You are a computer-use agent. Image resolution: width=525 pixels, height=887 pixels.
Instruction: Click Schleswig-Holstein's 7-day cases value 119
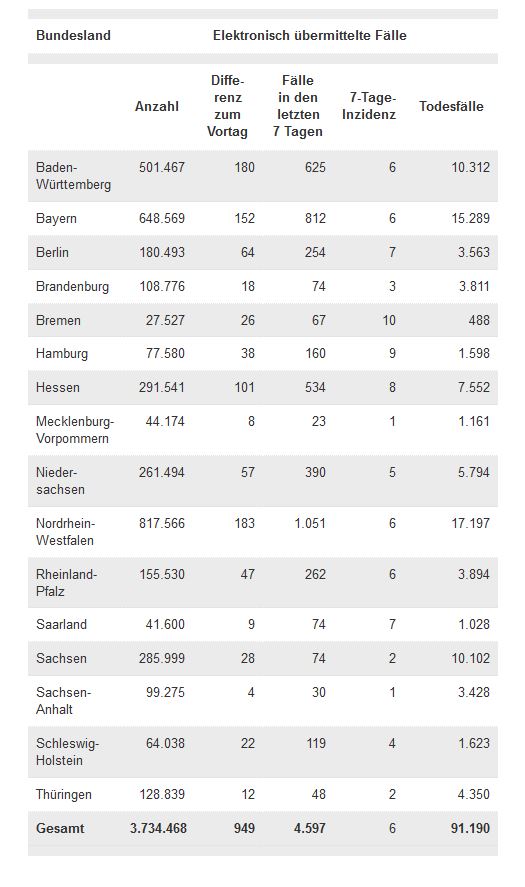316,743
